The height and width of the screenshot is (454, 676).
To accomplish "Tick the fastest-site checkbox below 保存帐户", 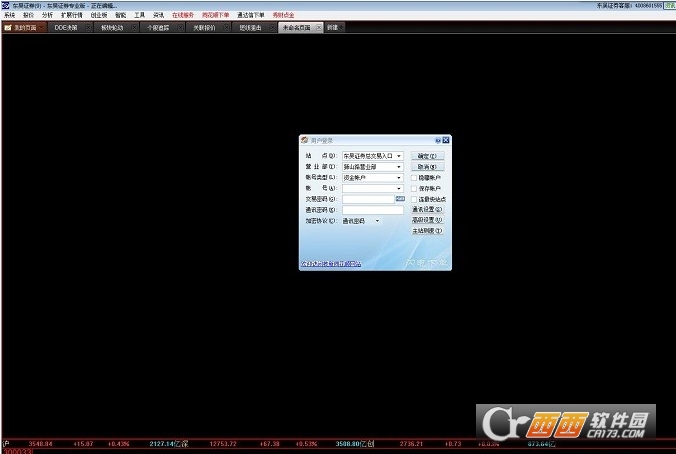I will coord(414,199).
